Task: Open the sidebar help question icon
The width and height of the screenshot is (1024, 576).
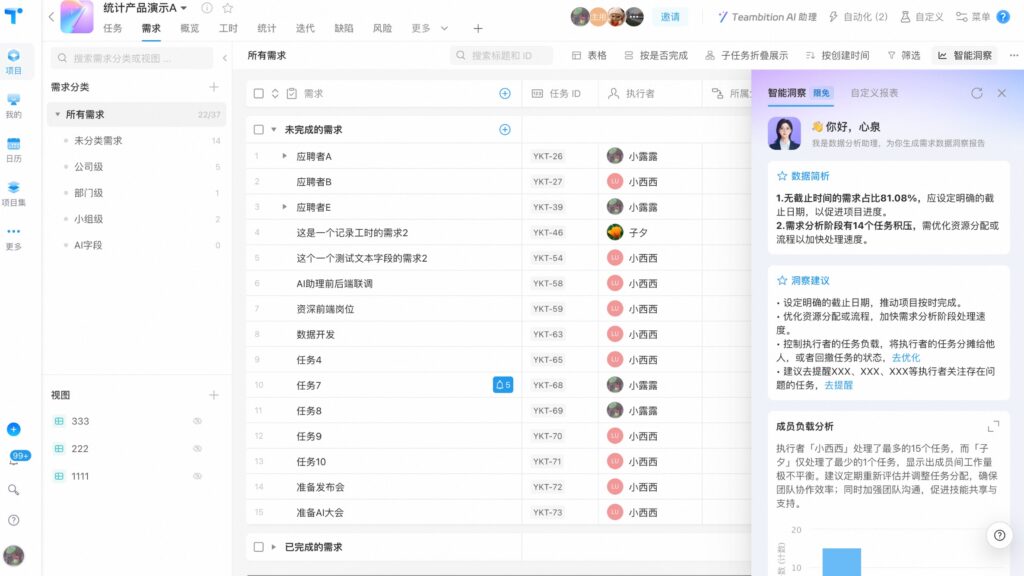Action: point(13,520)
